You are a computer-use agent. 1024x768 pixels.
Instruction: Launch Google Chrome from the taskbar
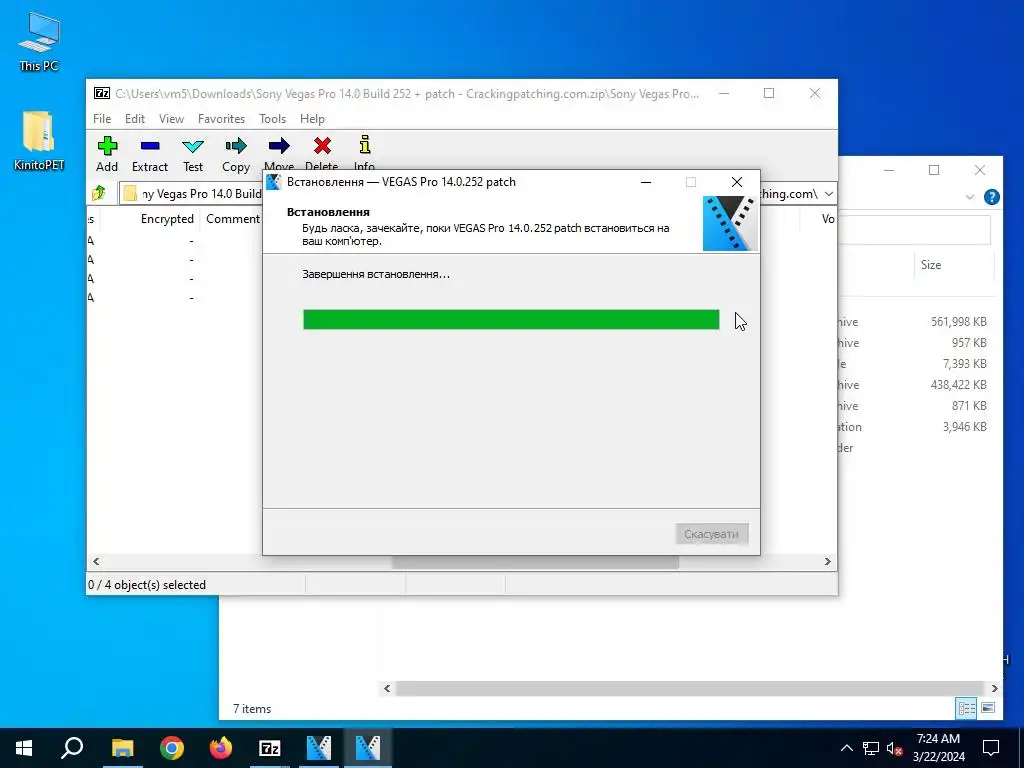(172, 748)
